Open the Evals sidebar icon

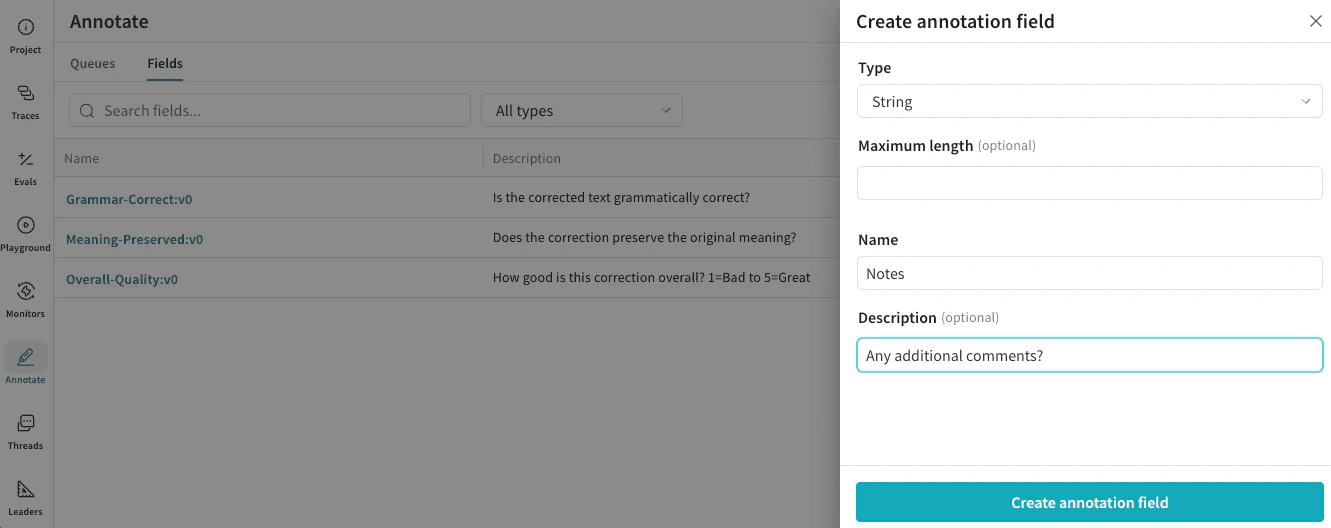tap(26, 167)
